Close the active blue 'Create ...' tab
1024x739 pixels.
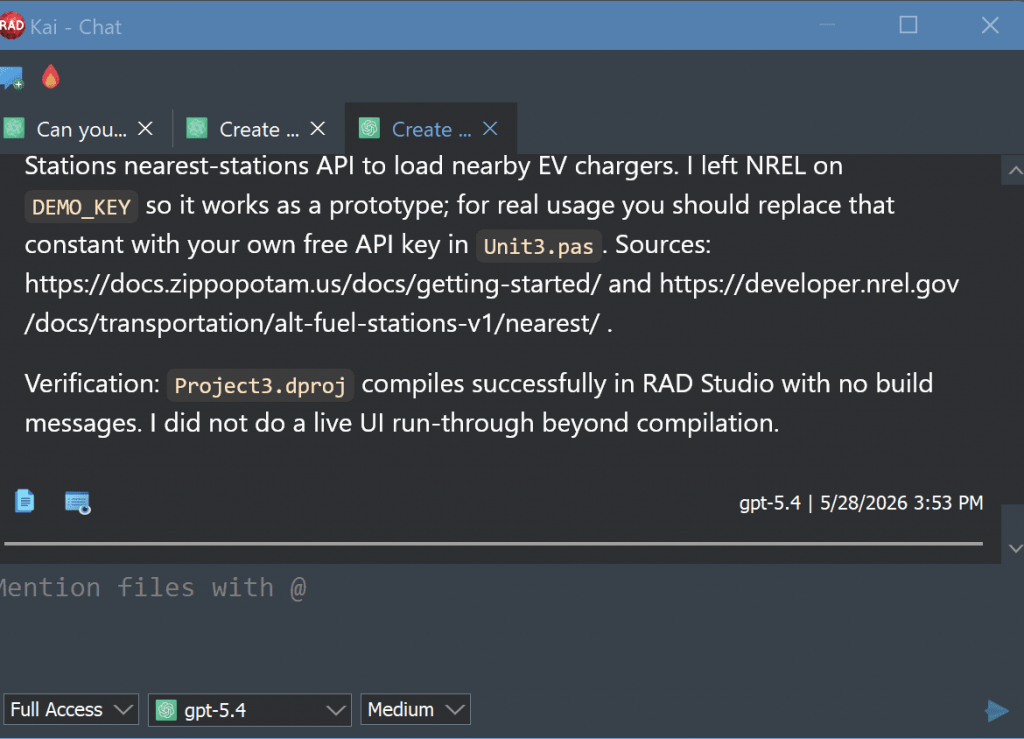[490, 129]
